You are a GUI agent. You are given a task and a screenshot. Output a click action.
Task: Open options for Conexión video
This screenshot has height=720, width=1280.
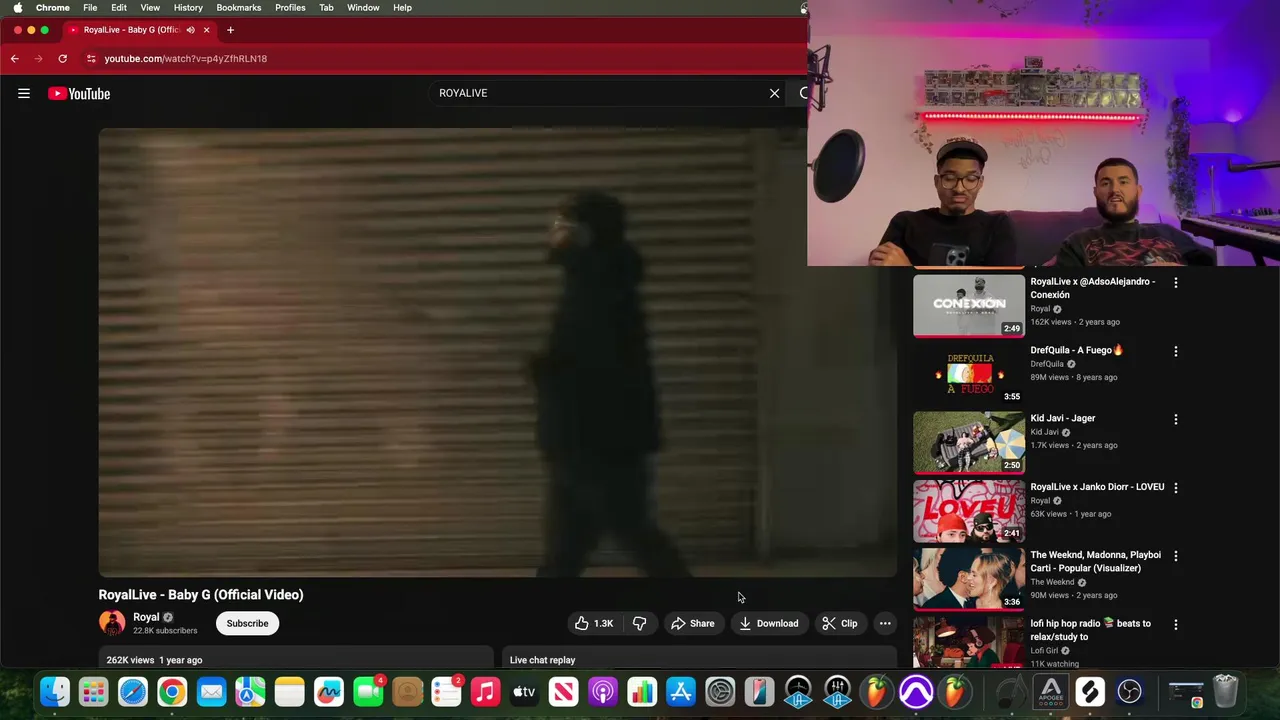(x=1176, y=283)
